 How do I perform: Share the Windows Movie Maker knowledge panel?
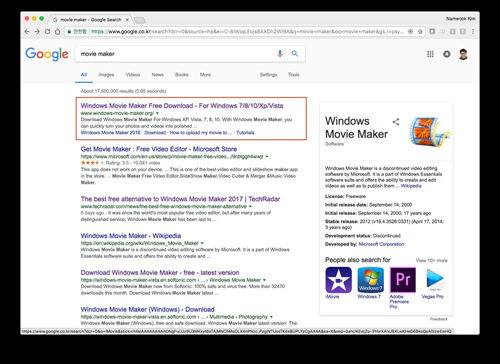click(x=396, y=122)
